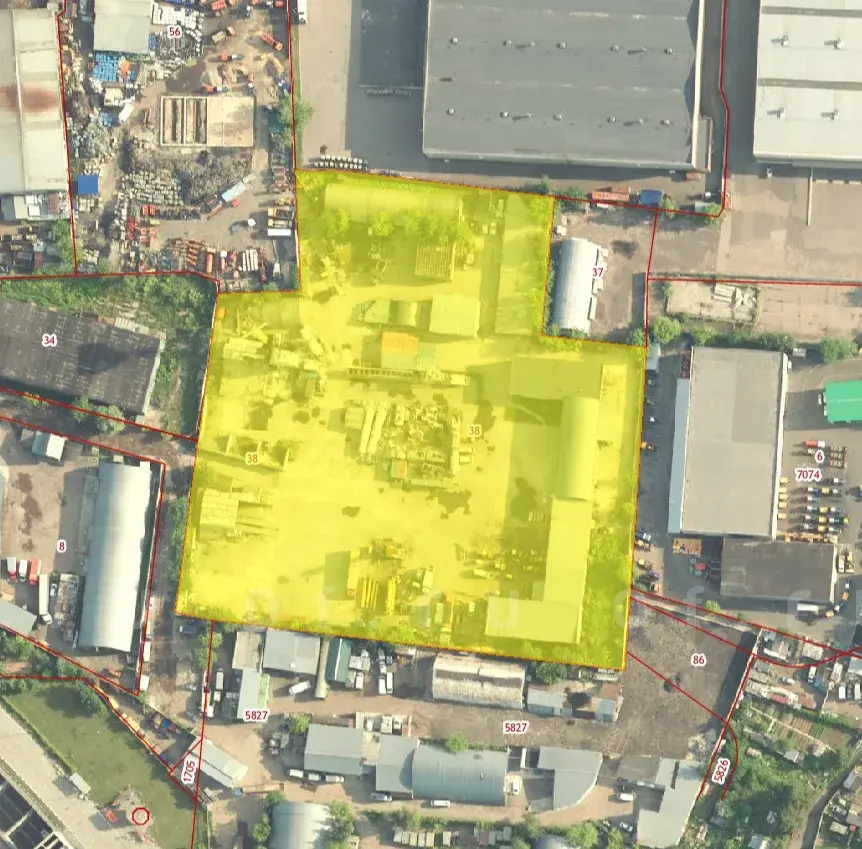Screen dimensions: 862x849
Task: Select parcel label 37 beside arched hangar
Action: tap(598, 272)
